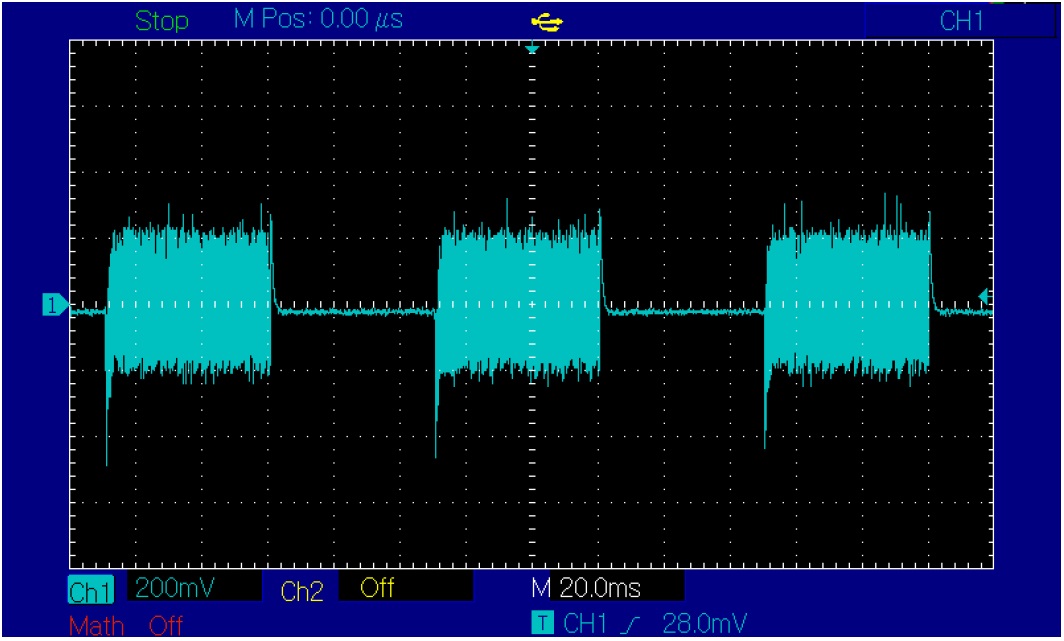
Task: Click the yellow Ch2 channel label
Action: (301, 590)
